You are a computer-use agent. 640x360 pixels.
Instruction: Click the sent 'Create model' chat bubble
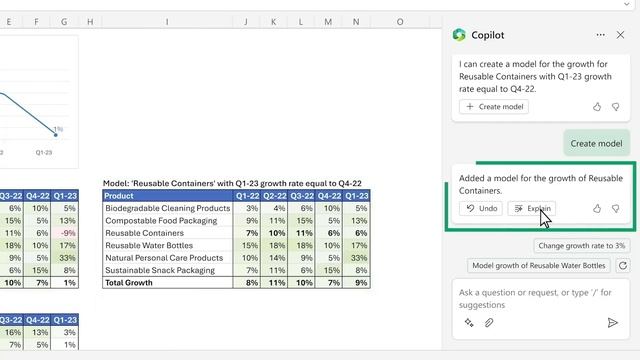point(596,143)
